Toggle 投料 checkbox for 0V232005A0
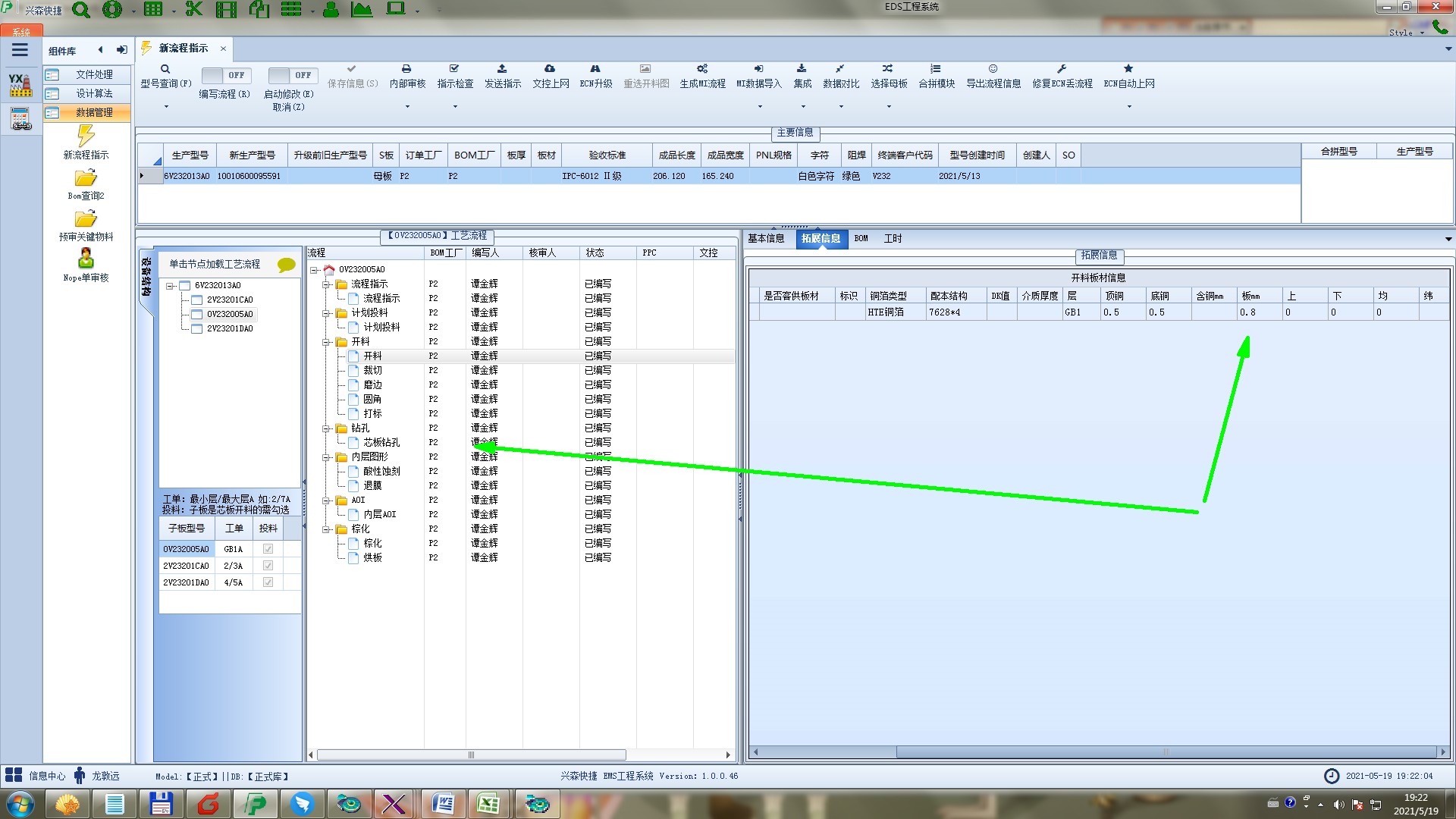Screen dimensions: 1456x819 point(268,549)
